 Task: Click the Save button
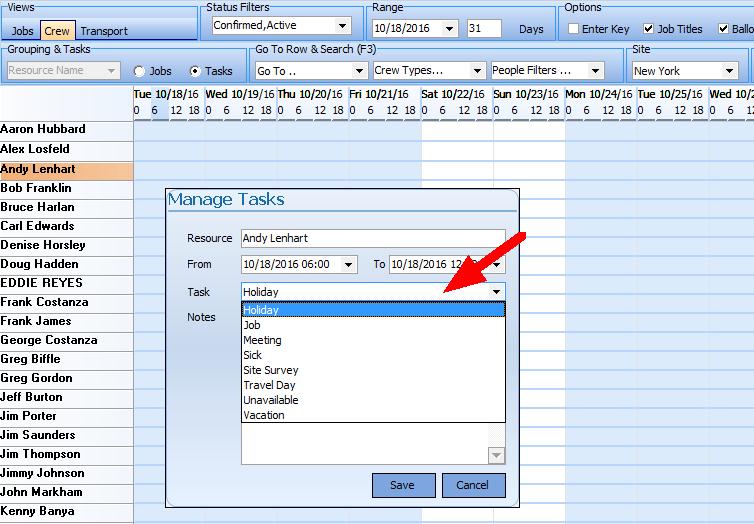tap(402, 485)
